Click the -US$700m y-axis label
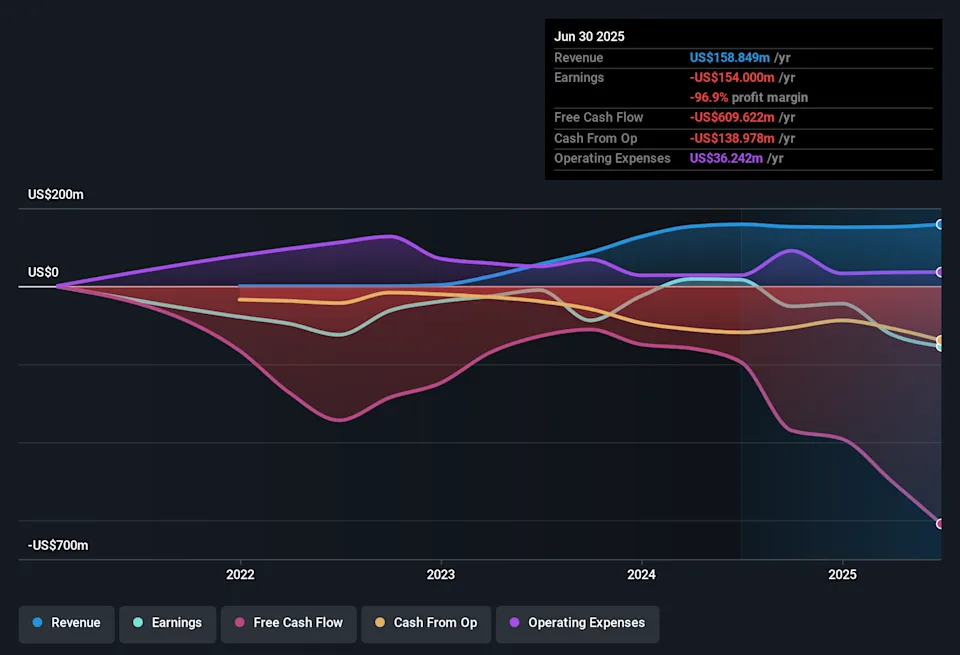 point(58,545)
